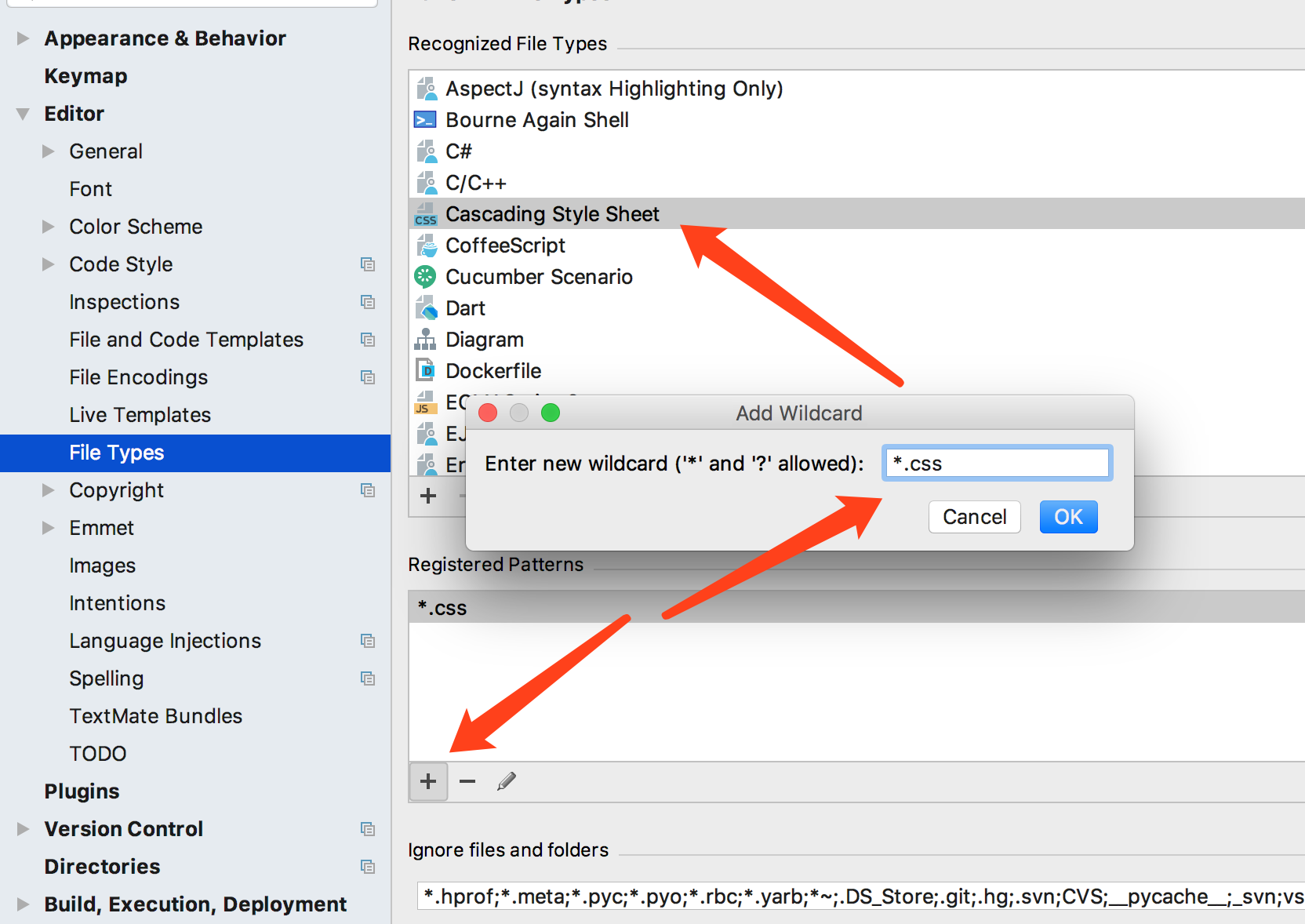Expand the Code Style subsection
Screen dimensions: 1305x924
pyautogui.click(x=49, y=264)
